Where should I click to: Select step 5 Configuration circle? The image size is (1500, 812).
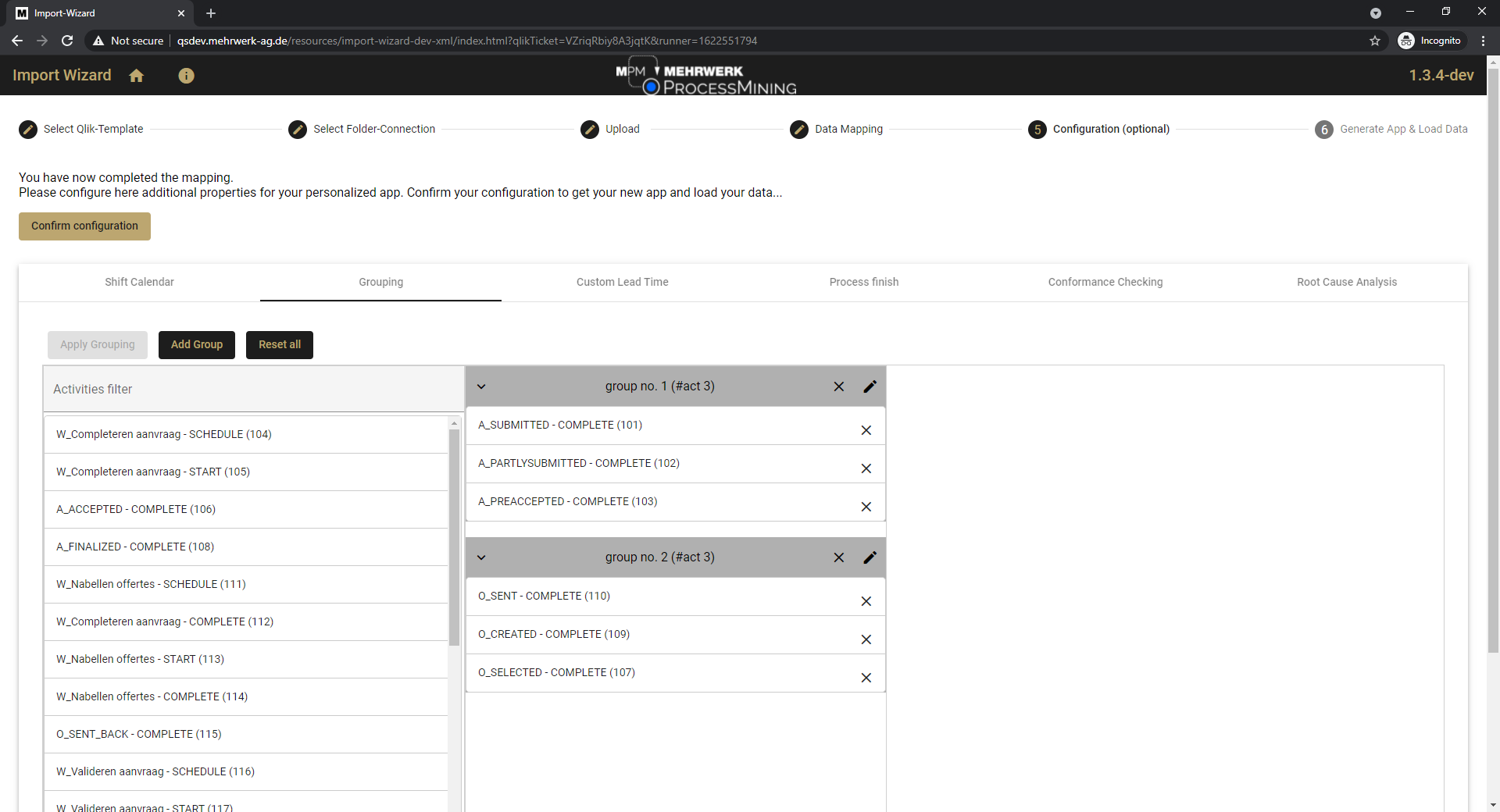click(x=1037, y=130)
